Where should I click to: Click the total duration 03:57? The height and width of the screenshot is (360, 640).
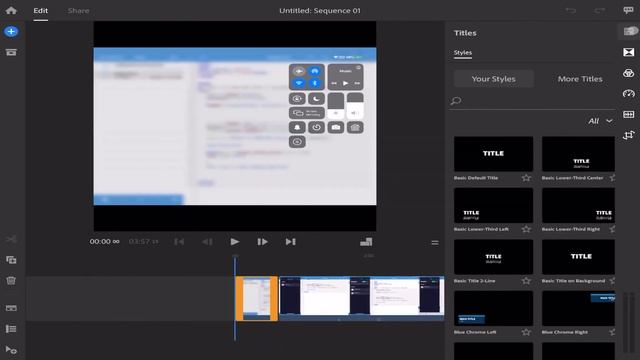(143, 242)
